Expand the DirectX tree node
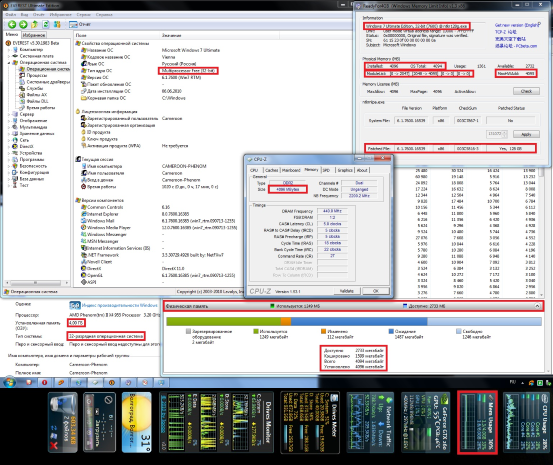 [9, 146]
